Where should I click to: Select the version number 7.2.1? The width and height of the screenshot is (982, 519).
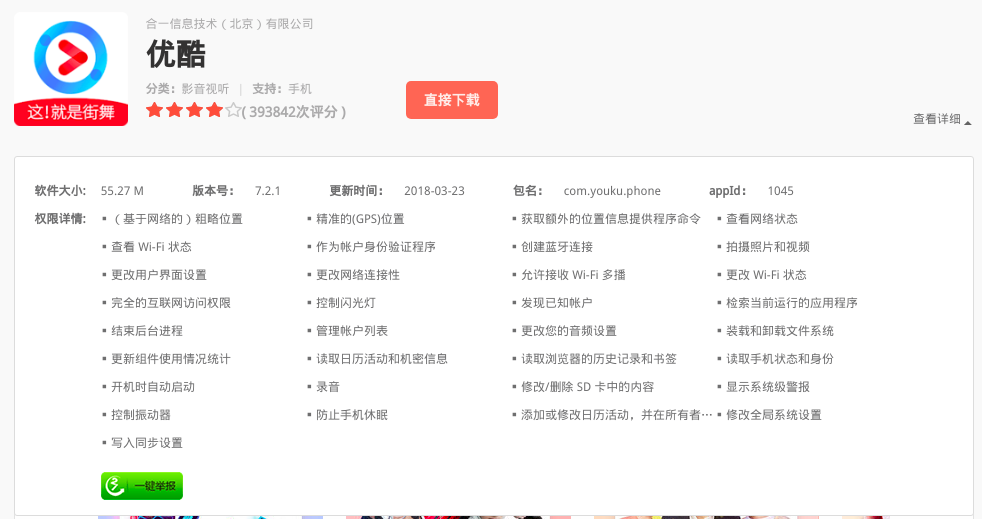pos(267,191)
